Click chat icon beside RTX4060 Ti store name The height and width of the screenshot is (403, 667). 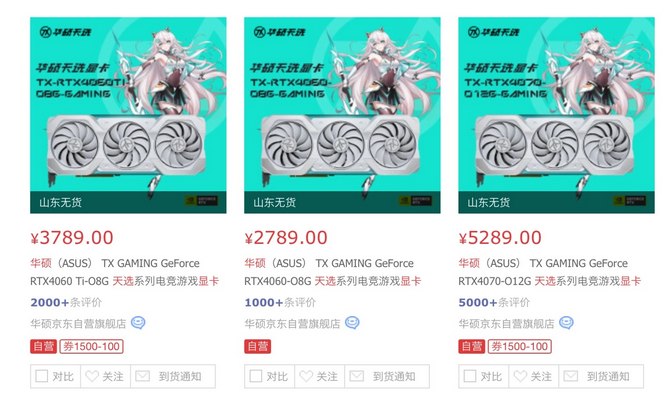click(138, 323)
